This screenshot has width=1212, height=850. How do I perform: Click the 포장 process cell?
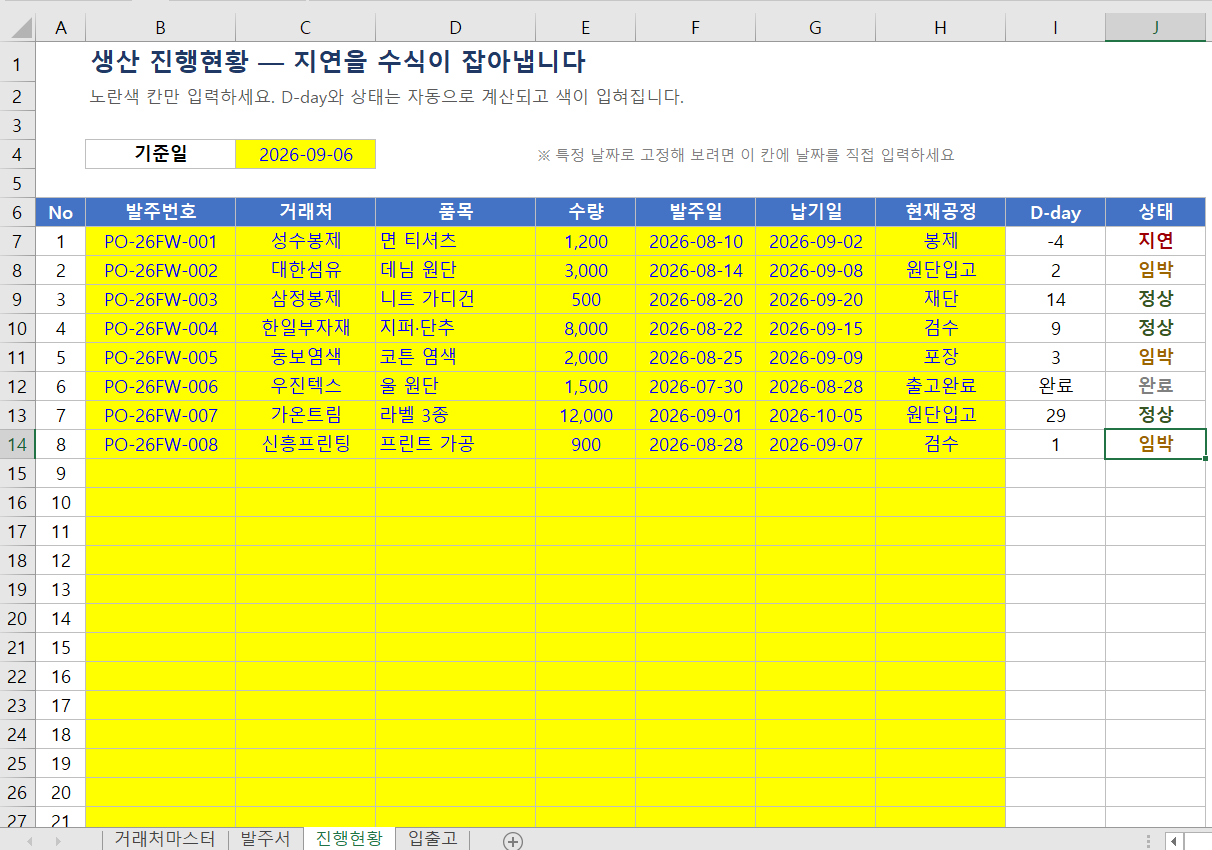(941, 357)
